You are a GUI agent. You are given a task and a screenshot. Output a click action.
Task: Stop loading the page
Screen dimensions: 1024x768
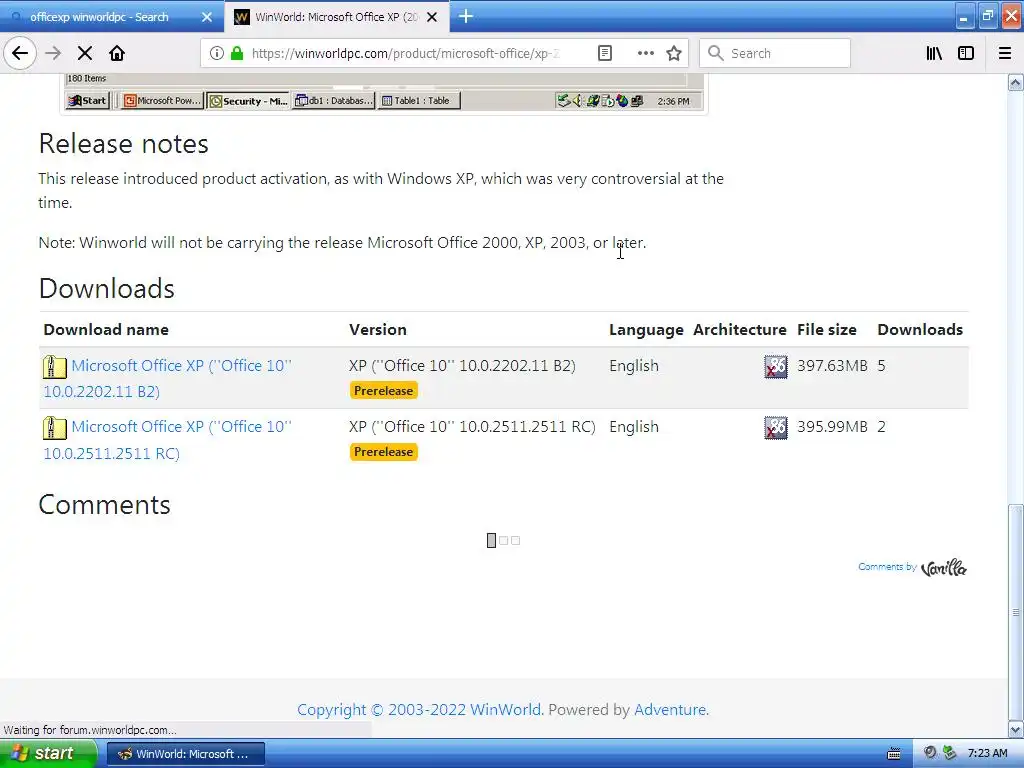click(85, 53)
